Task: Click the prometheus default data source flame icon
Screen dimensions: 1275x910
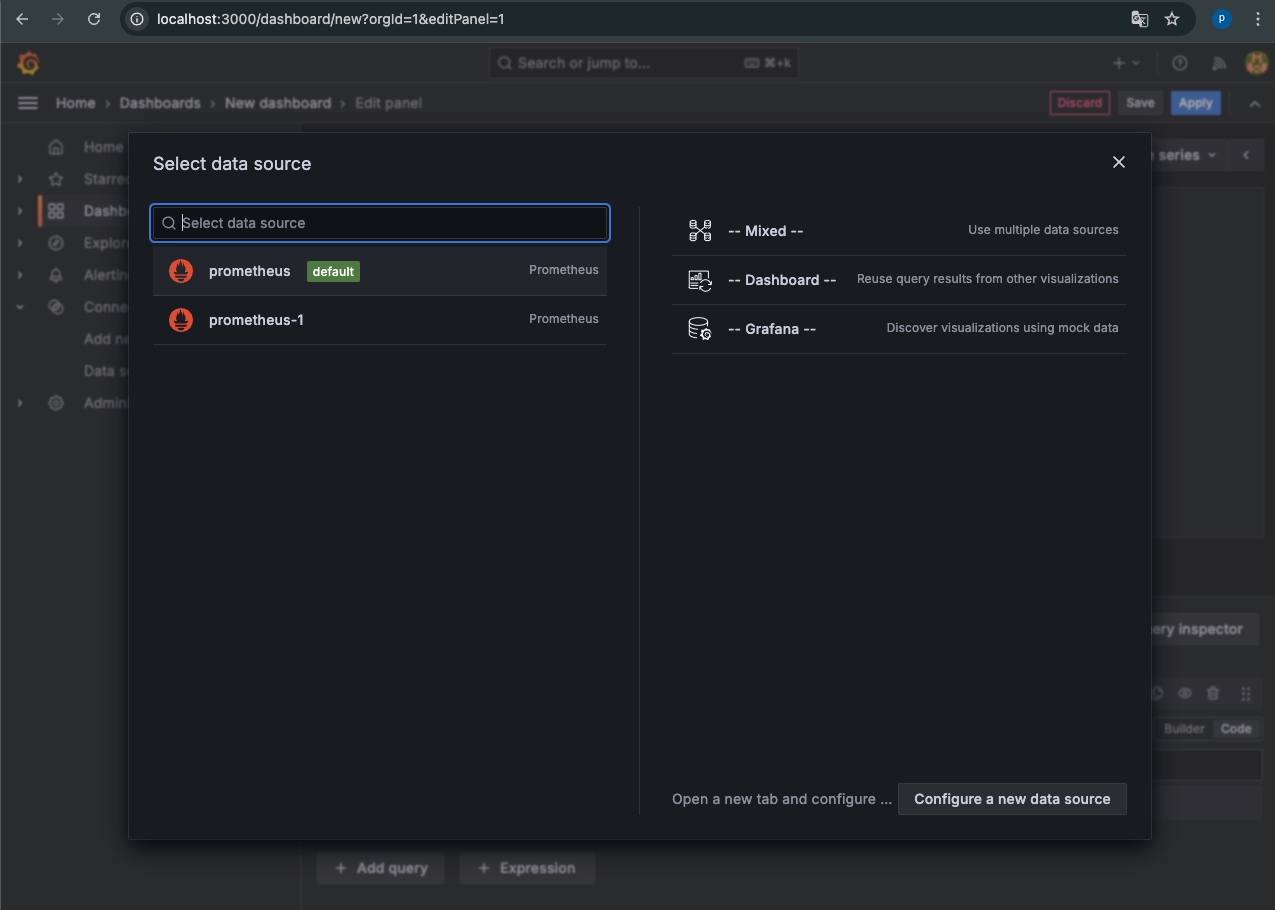Action: point(181,271)
